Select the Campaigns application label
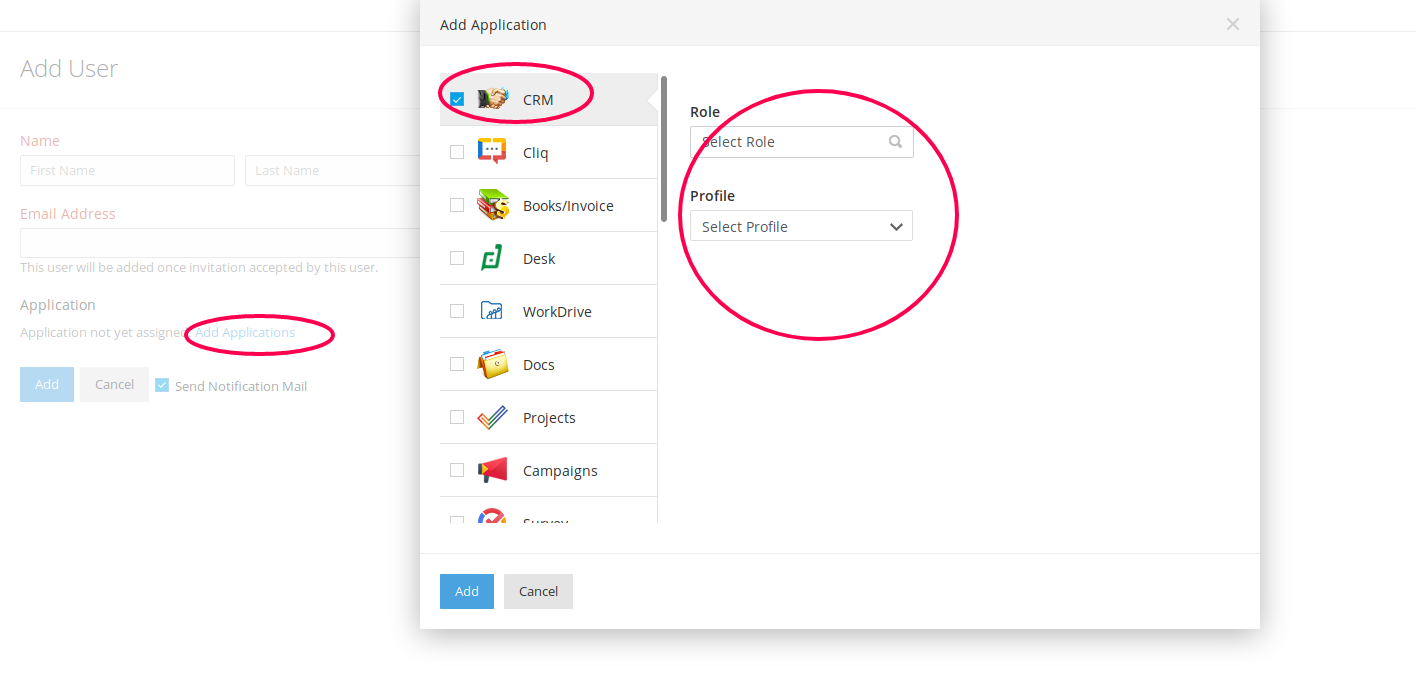Image resolution: width=1416 pixels, height=695 pixels. [x=560, y=471]
